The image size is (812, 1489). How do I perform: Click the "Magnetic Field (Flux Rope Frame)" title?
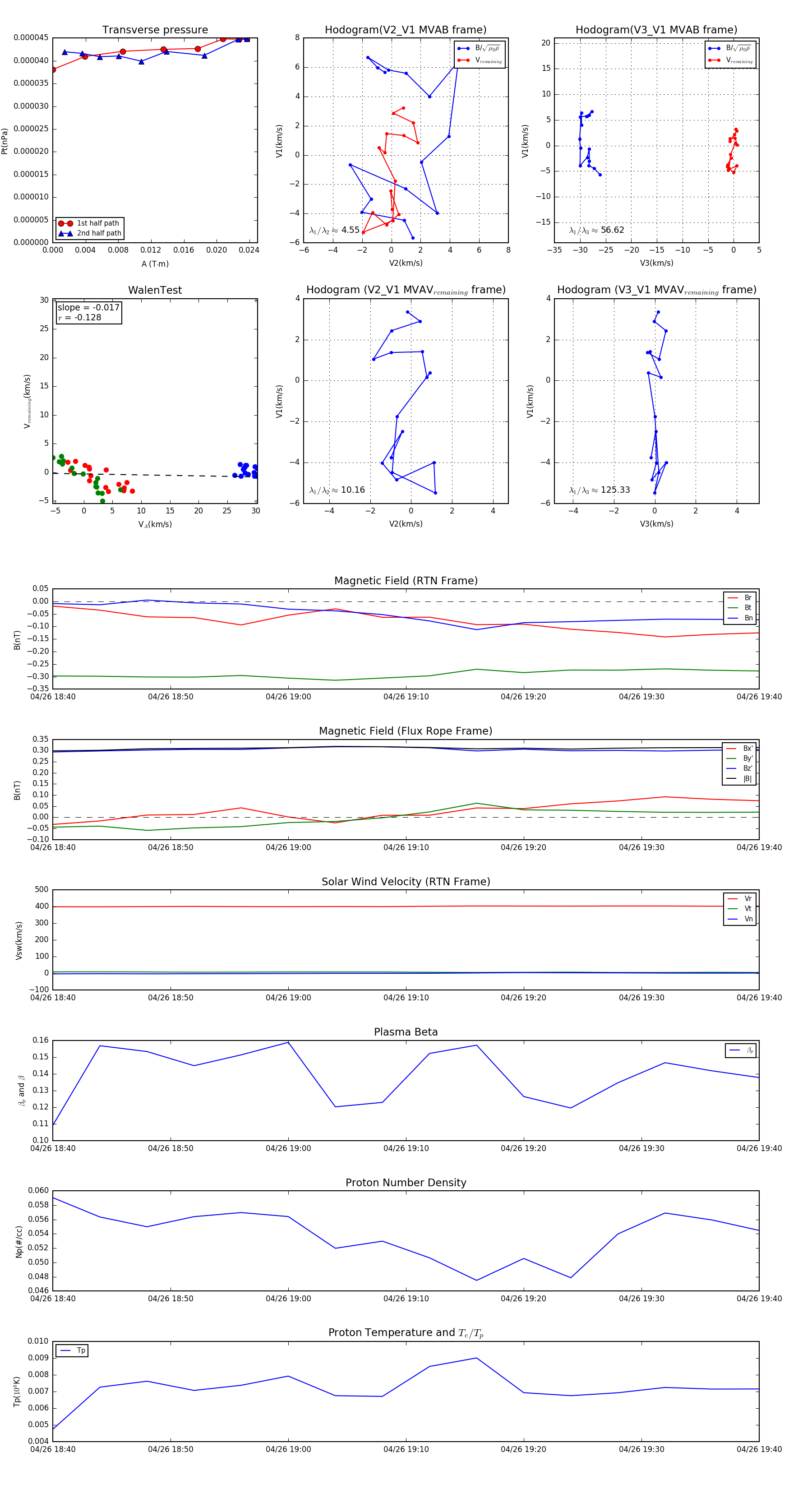click(x=406, y=731)
